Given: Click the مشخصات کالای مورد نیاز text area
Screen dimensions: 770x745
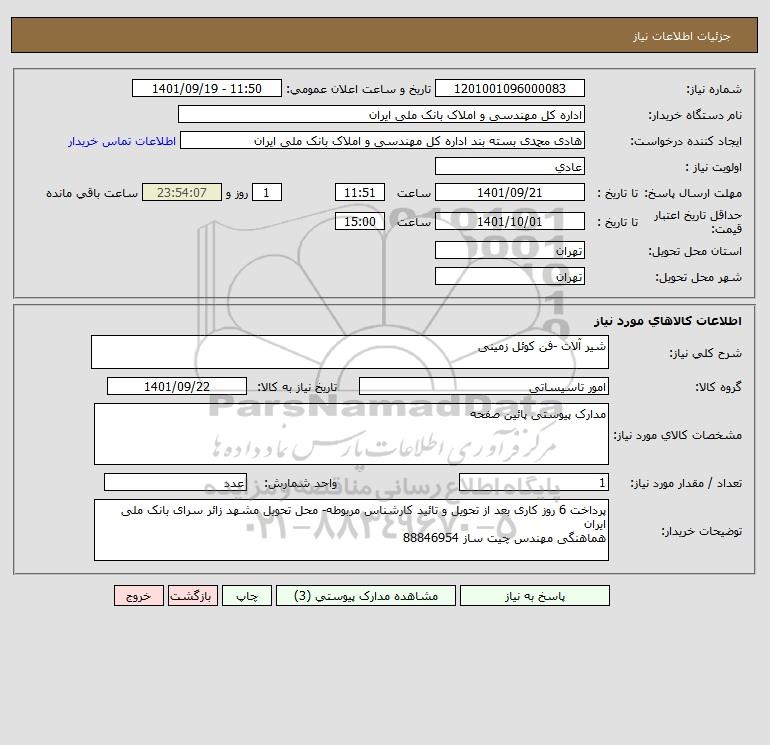Looking at the screenshot, I should tap(351, 434).
